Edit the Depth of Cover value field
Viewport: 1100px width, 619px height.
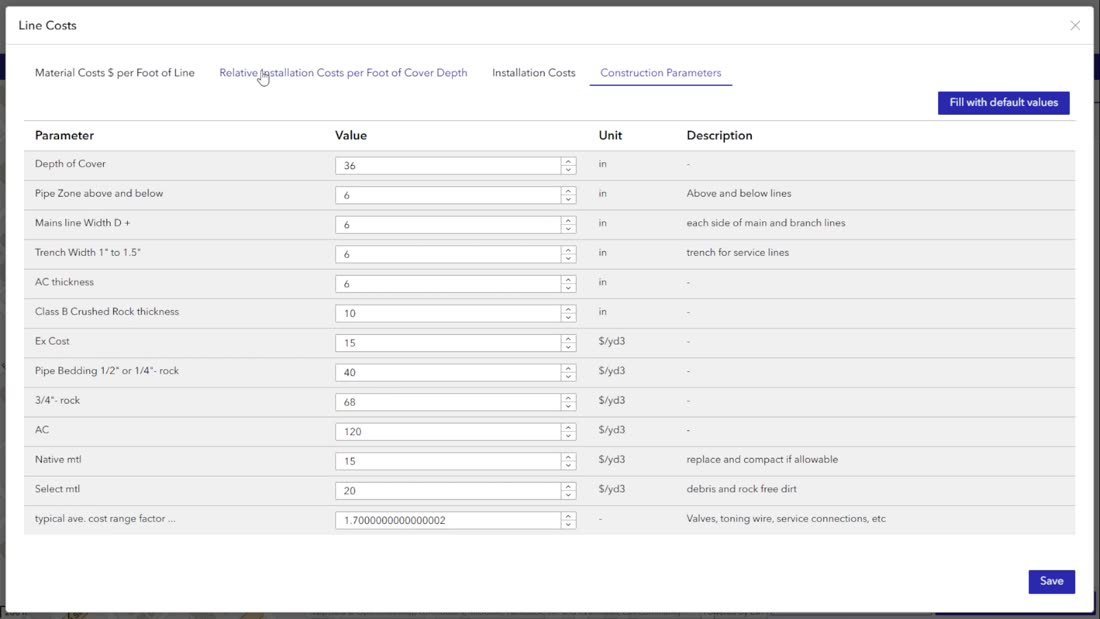448,166
